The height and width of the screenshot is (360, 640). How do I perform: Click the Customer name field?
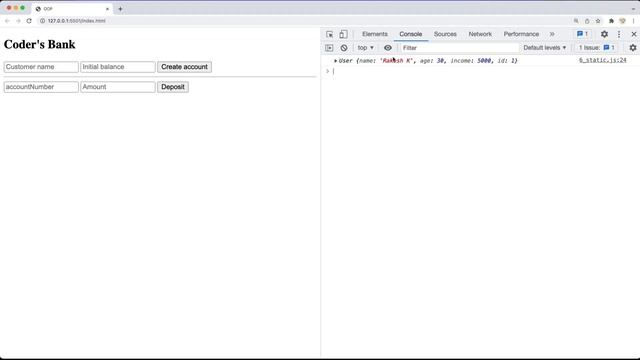(41, 67)
